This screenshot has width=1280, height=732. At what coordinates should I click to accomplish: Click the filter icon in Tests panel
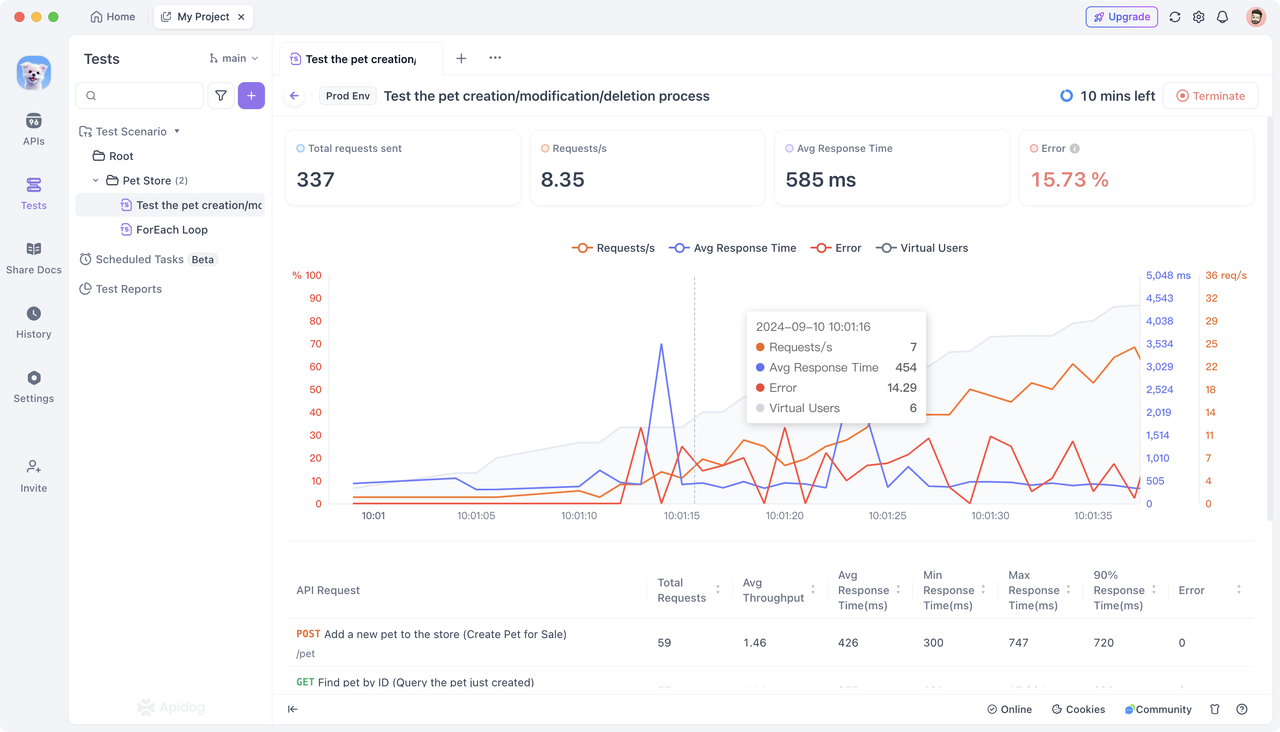(221, 96)
